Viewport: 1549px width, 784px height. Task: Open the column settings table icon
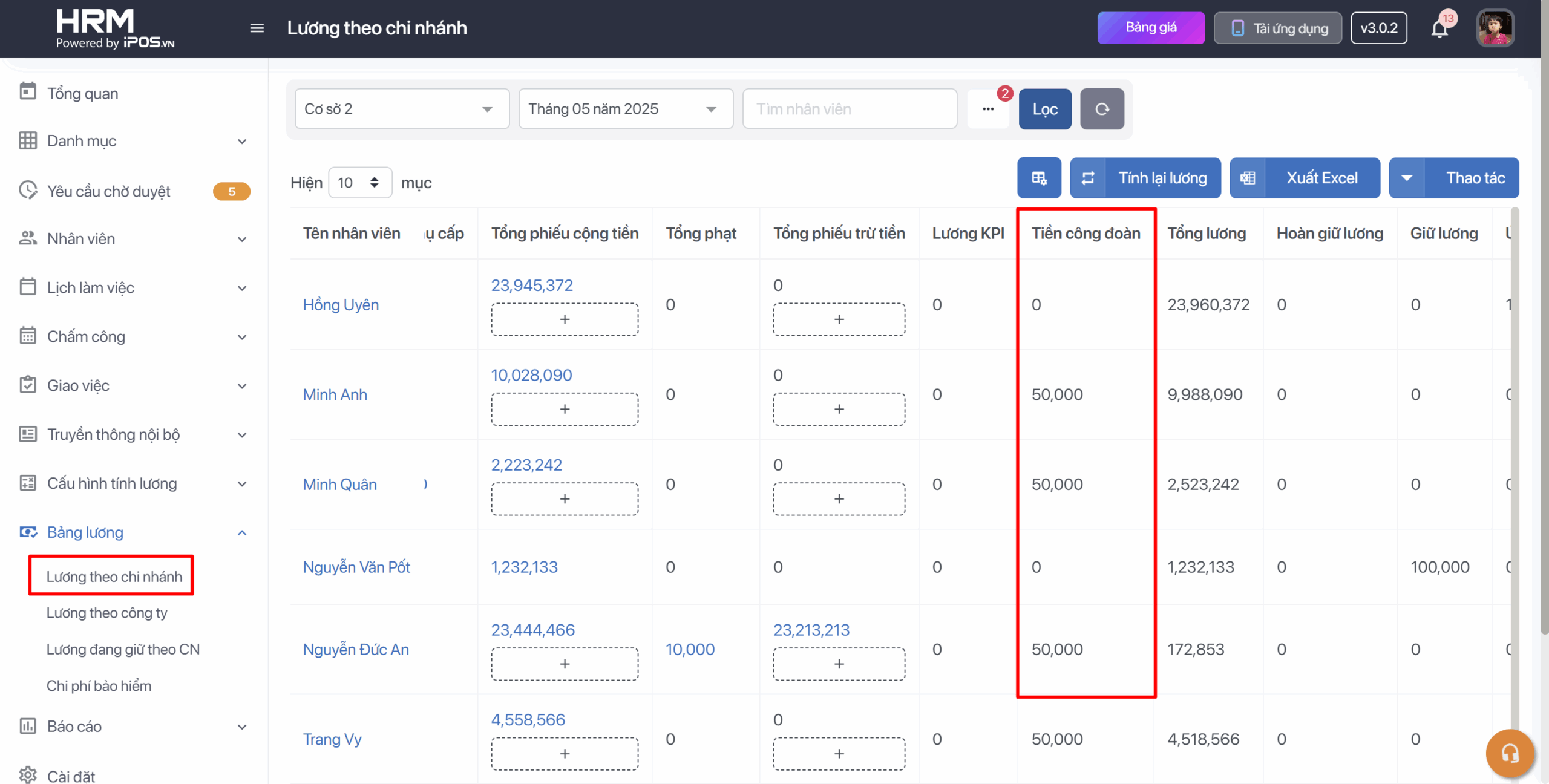(1039, 178)
